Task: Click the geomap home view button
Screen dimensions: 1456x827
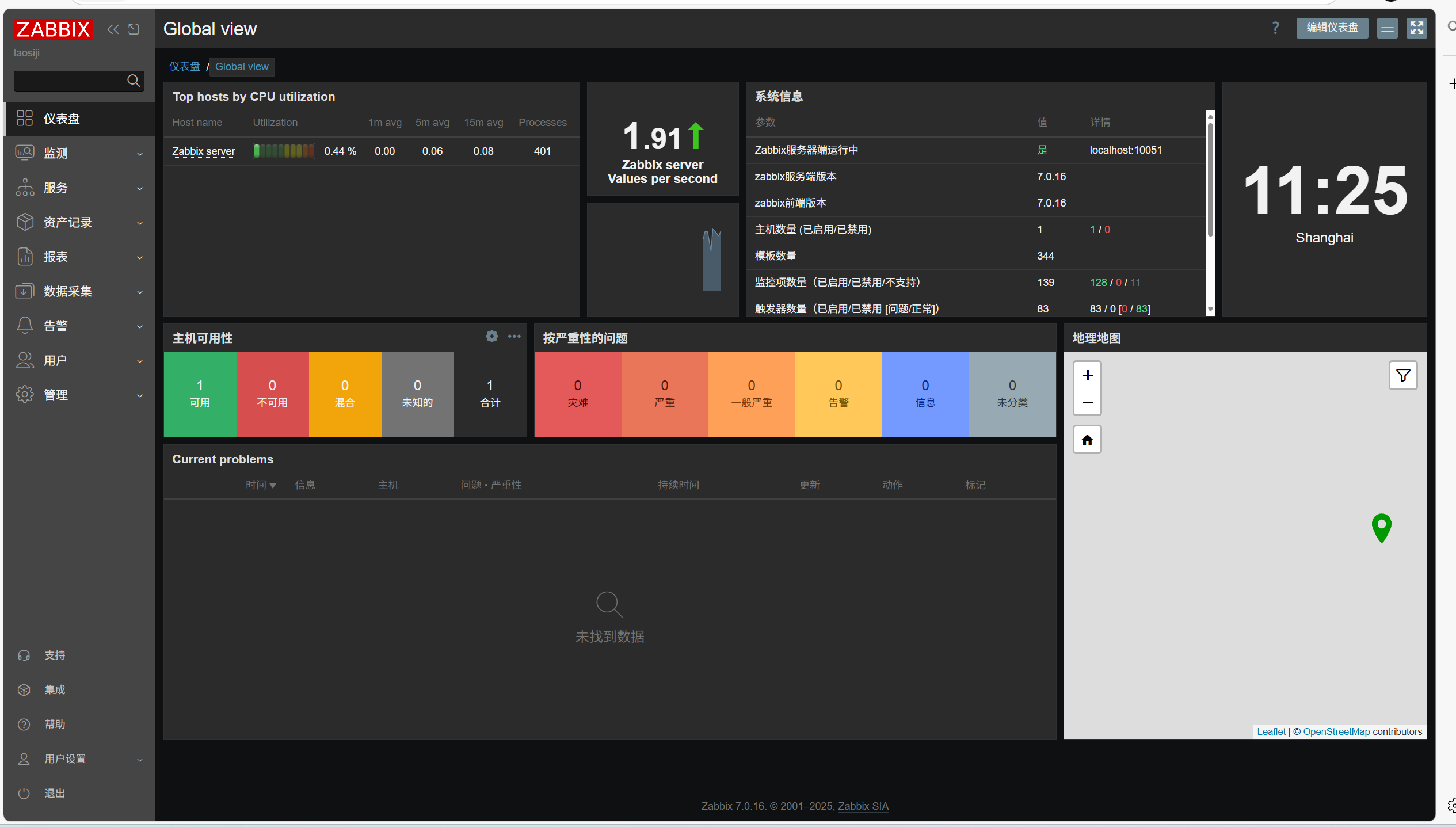Action: click(x=1088, y=440)
